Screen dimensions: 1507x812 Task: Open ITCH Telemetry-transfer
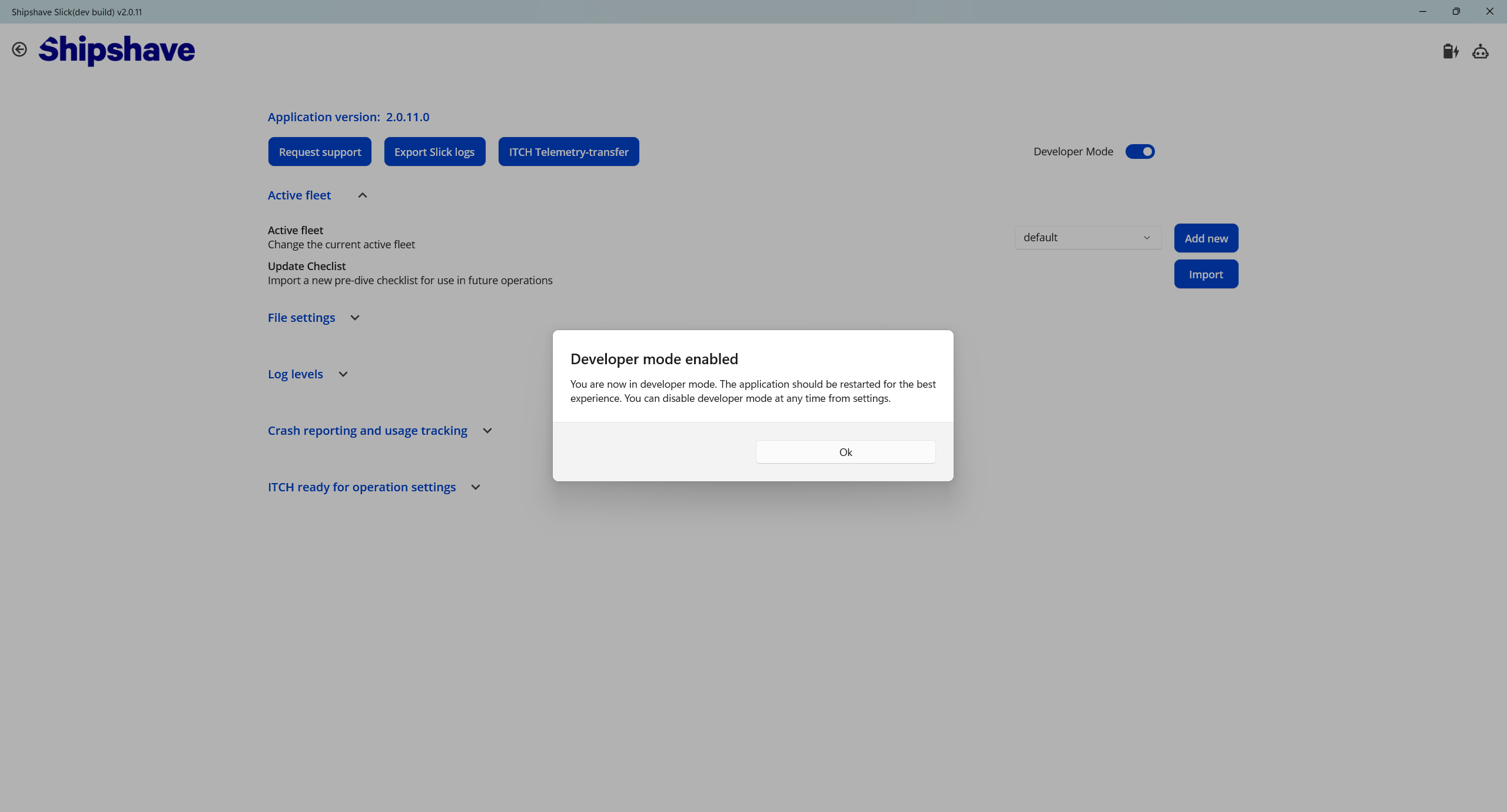(x=569, y=152)
